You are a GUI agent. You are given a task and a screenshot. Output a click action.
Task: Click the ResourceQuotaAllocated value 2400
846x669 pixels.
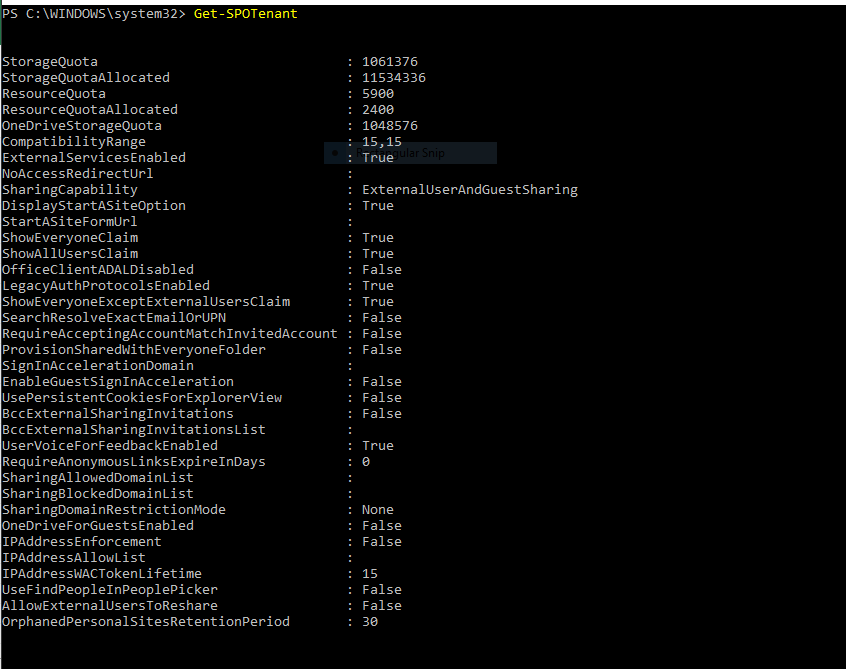(377, 110)
